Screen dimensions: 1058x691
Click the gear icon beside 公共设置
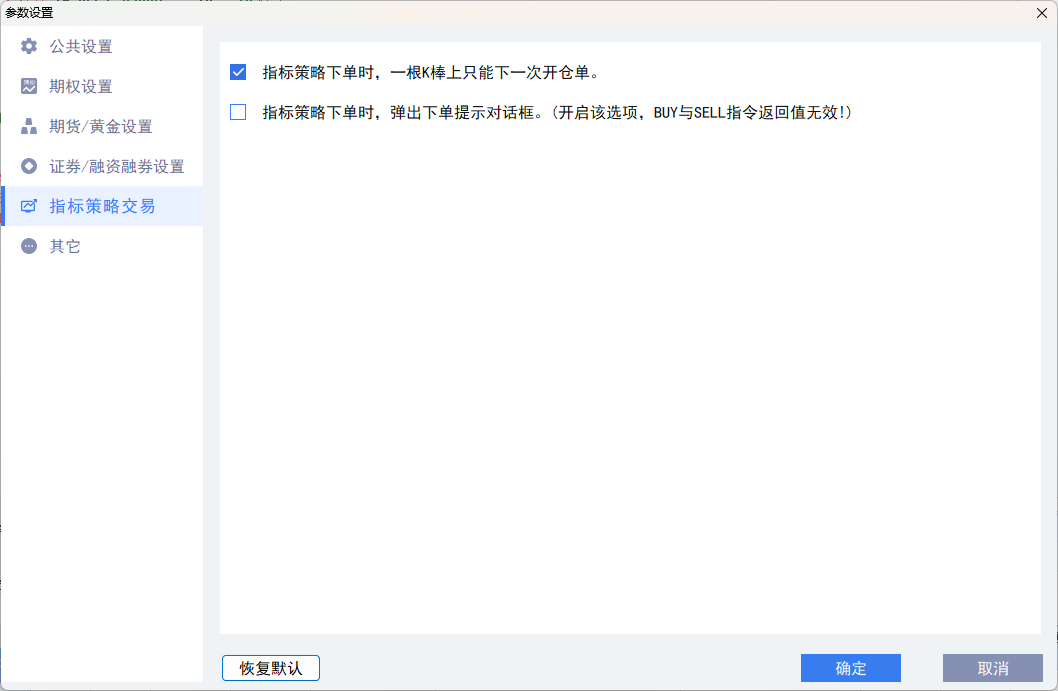coord(29,46)
